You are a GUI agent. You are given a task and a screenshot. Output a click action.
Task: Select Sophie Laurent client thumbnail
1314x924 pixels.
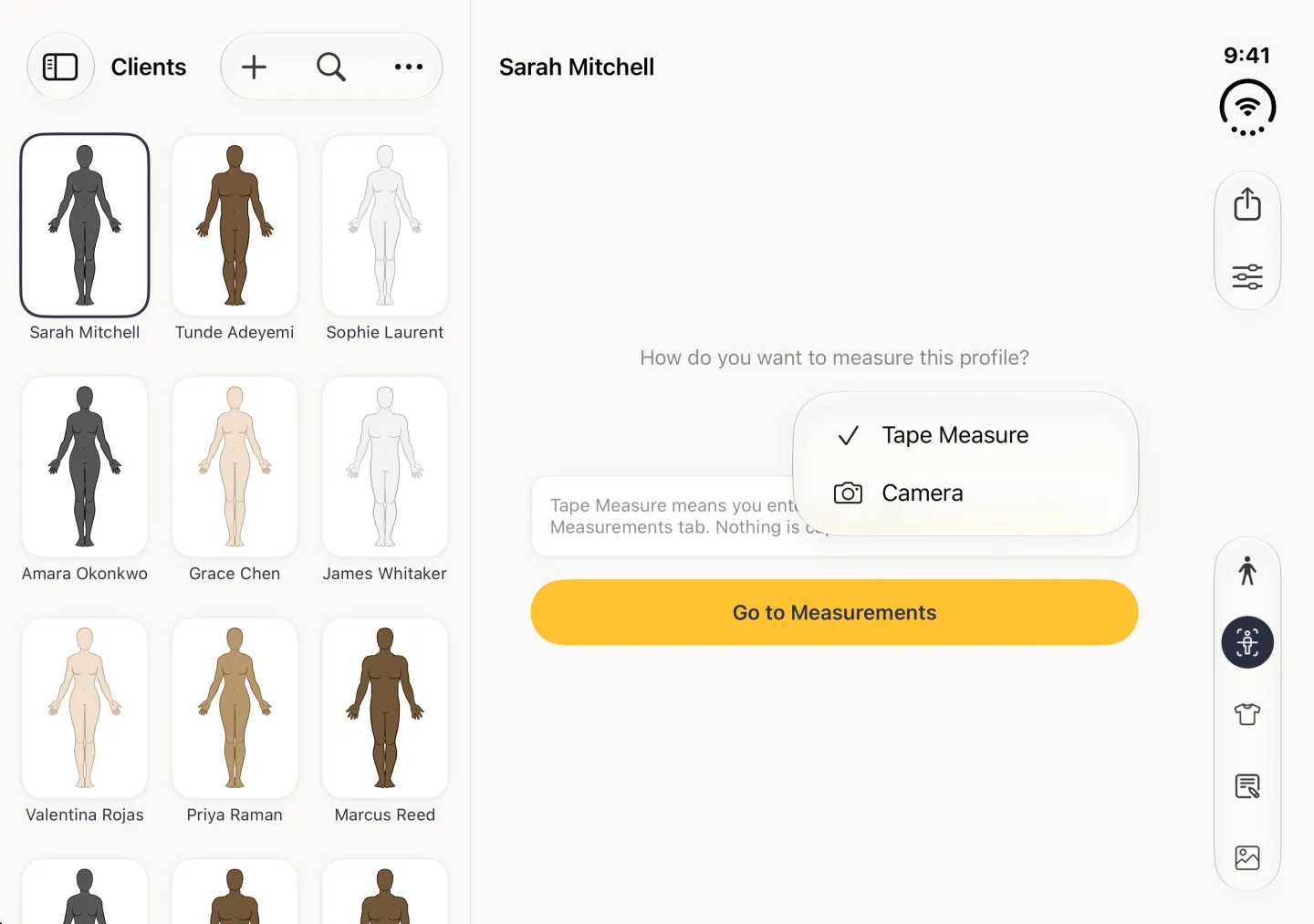385,225
